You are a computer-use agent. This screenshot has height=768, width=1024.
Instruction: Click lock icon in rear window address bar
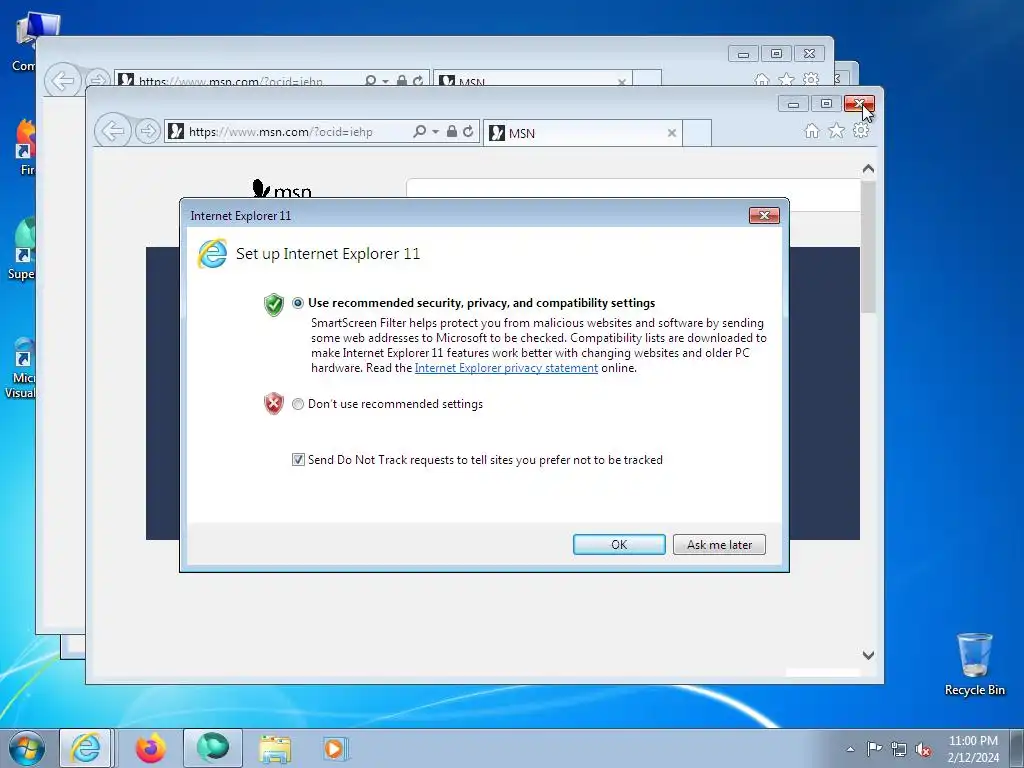(402, 81)
